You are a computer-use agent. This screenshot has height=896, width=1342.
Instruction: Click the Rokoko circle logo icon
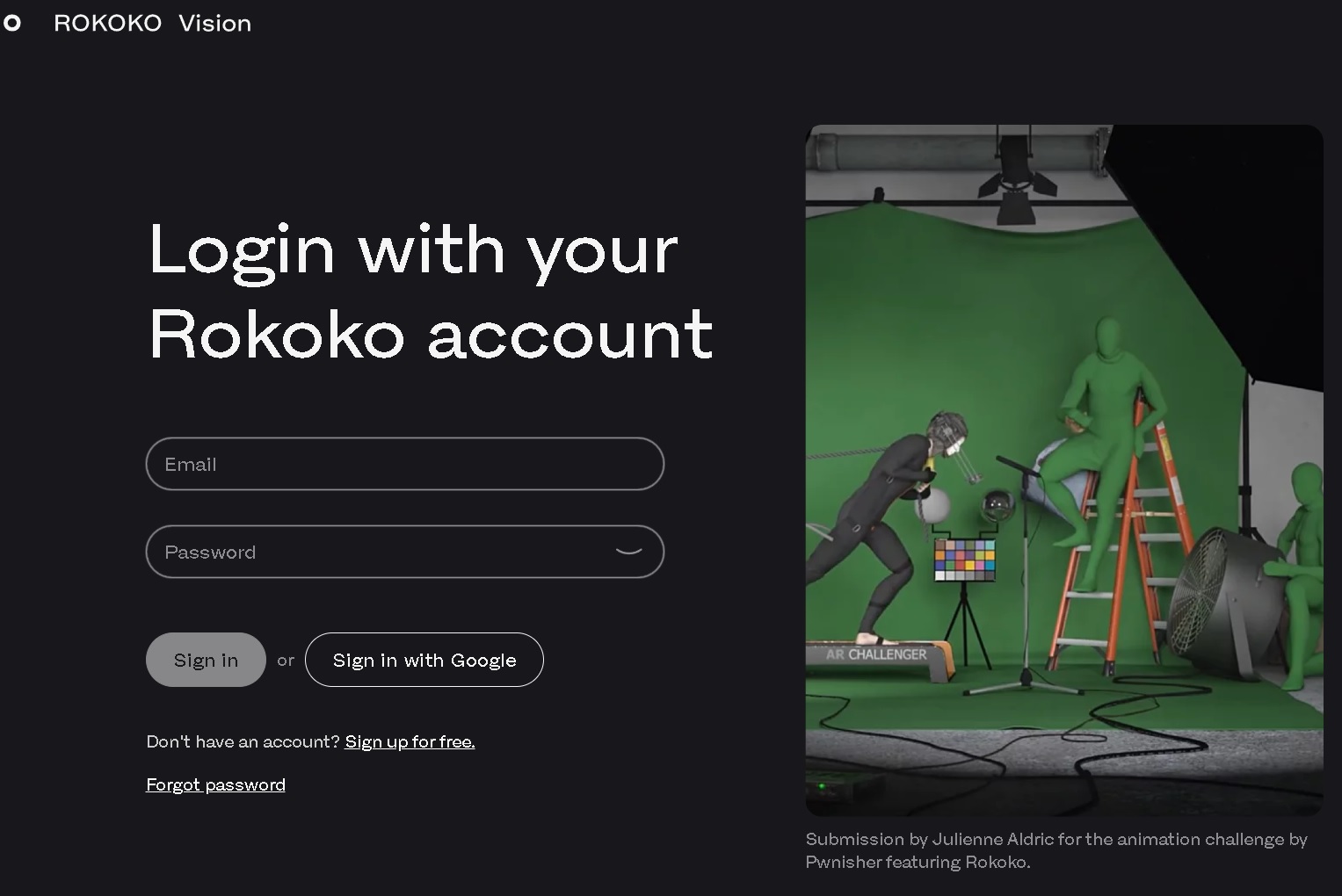(11, 24)
